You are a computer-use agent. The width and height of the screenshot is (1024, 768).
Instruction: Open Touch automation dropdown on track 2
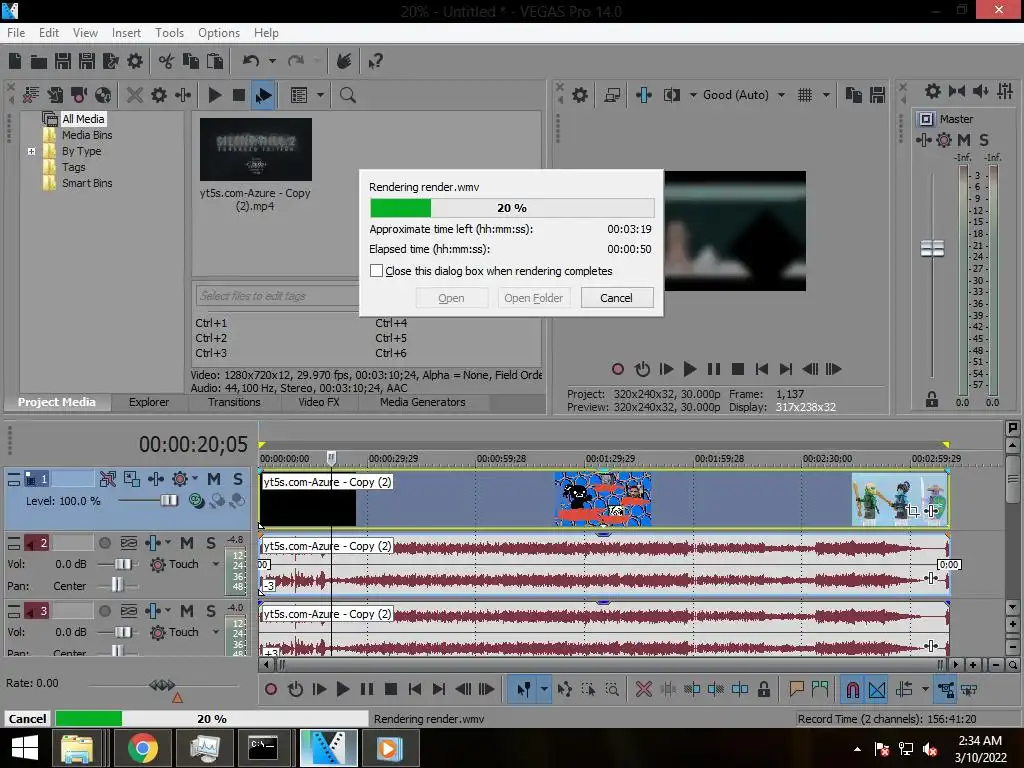(216, 564)
